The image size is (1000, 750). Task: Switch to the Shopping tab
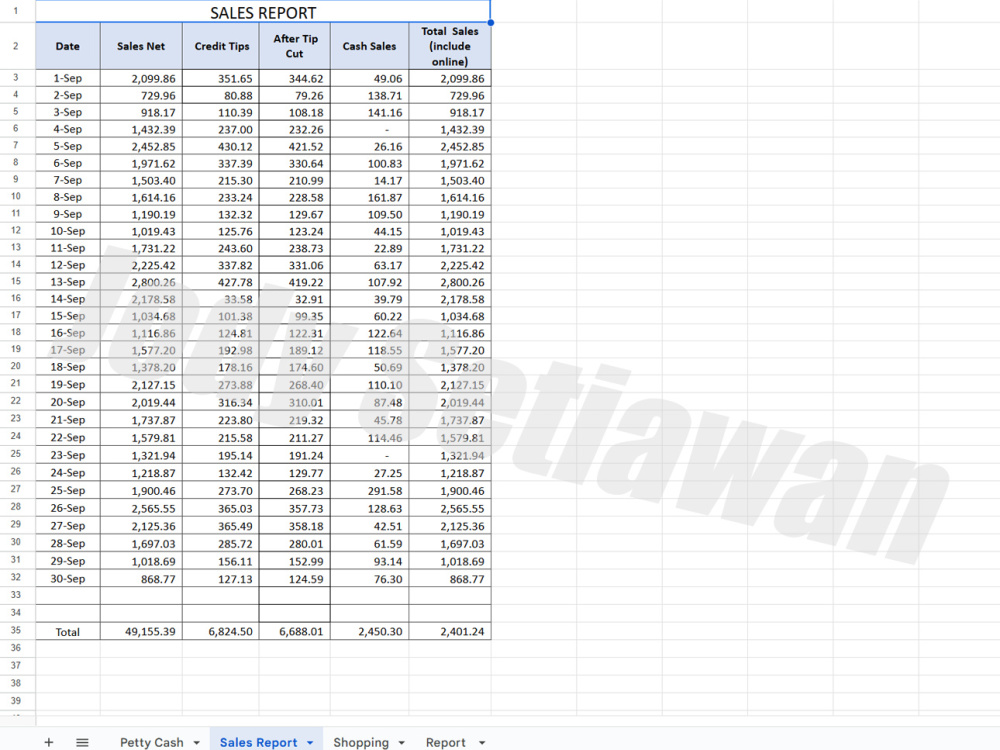coord(361,742)
